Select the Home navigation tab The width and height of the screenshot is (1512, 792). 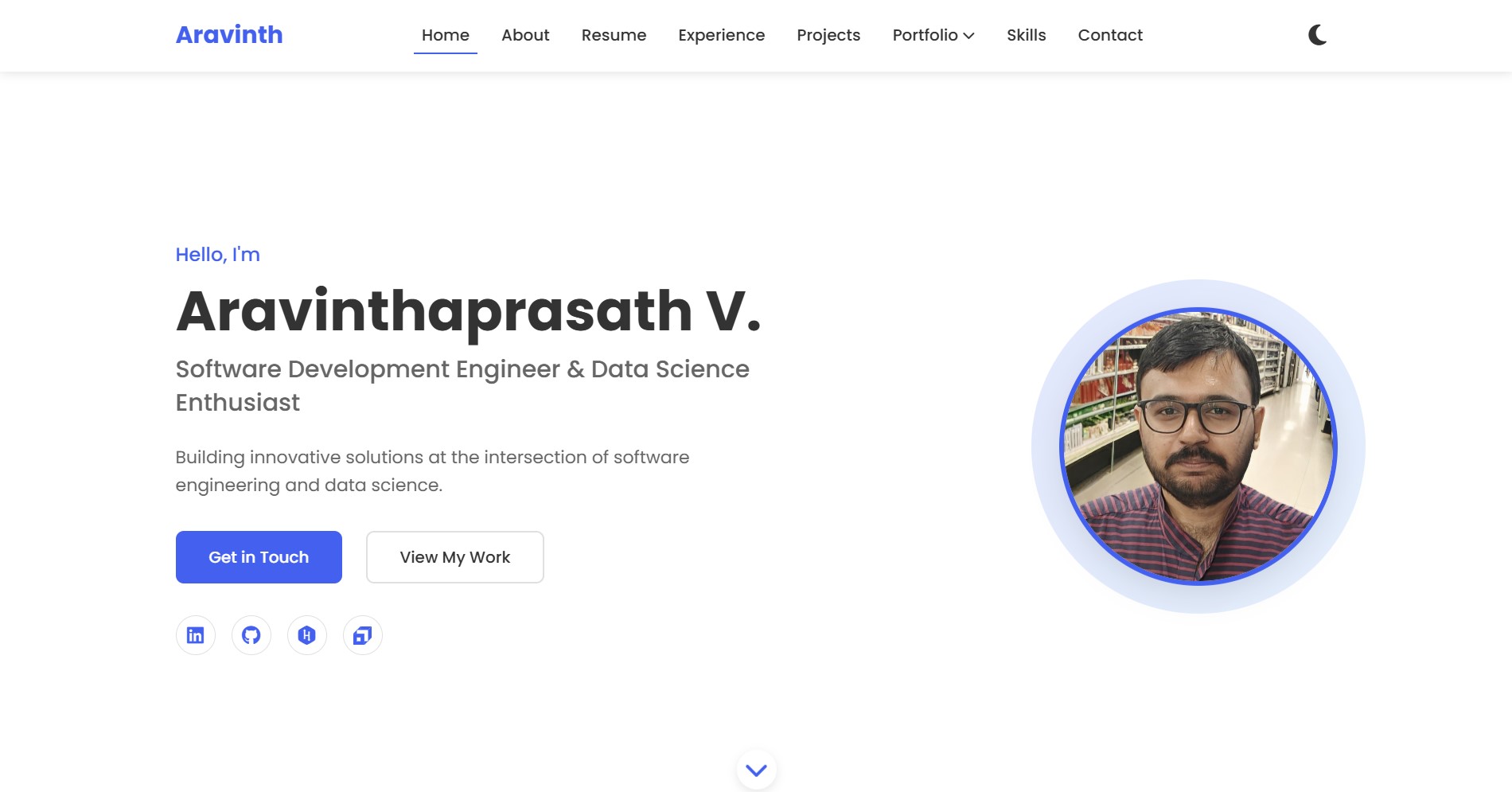click(446, 35)
